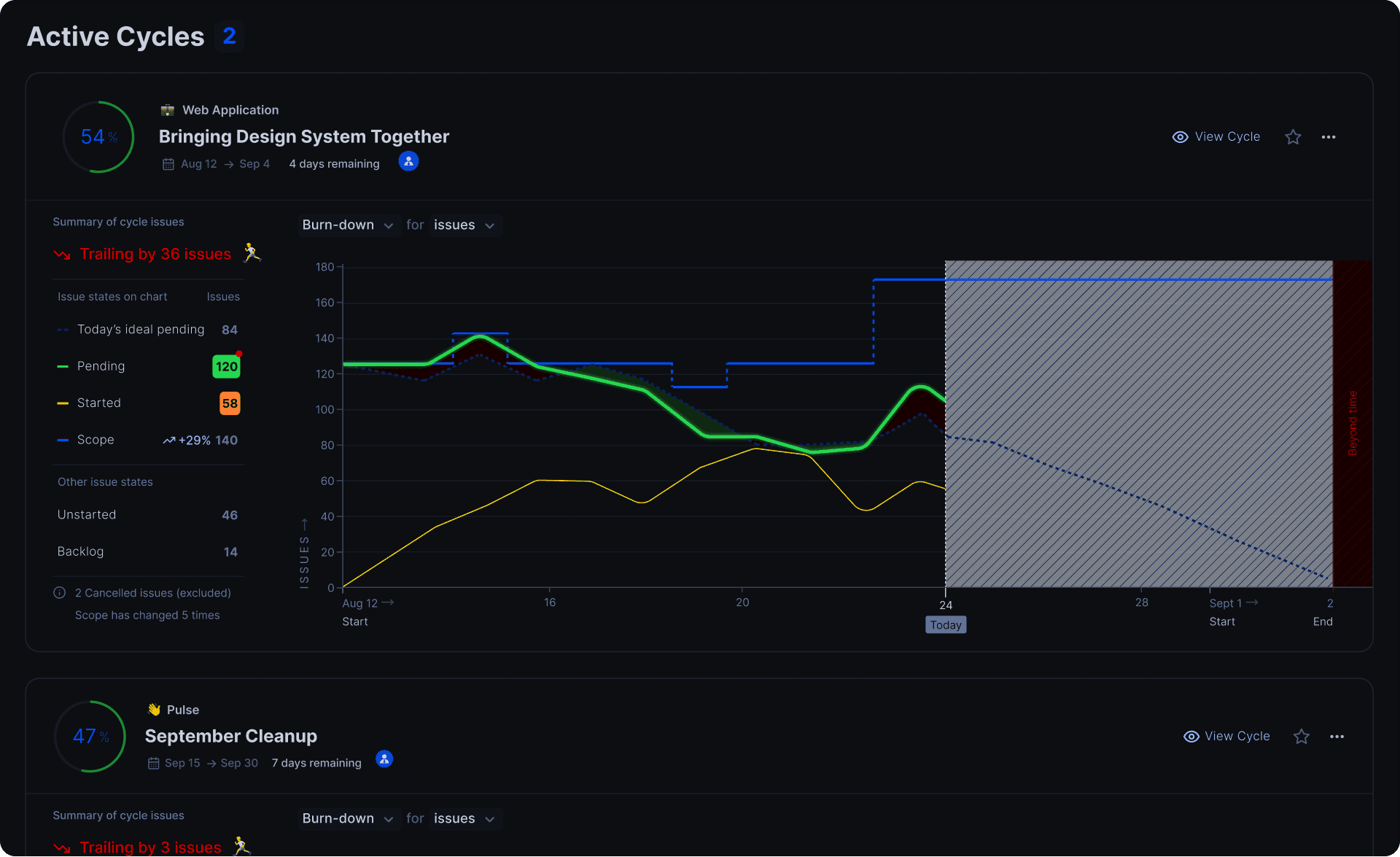Click the 7 days remaining label
1400x857 pixels.
316,764
